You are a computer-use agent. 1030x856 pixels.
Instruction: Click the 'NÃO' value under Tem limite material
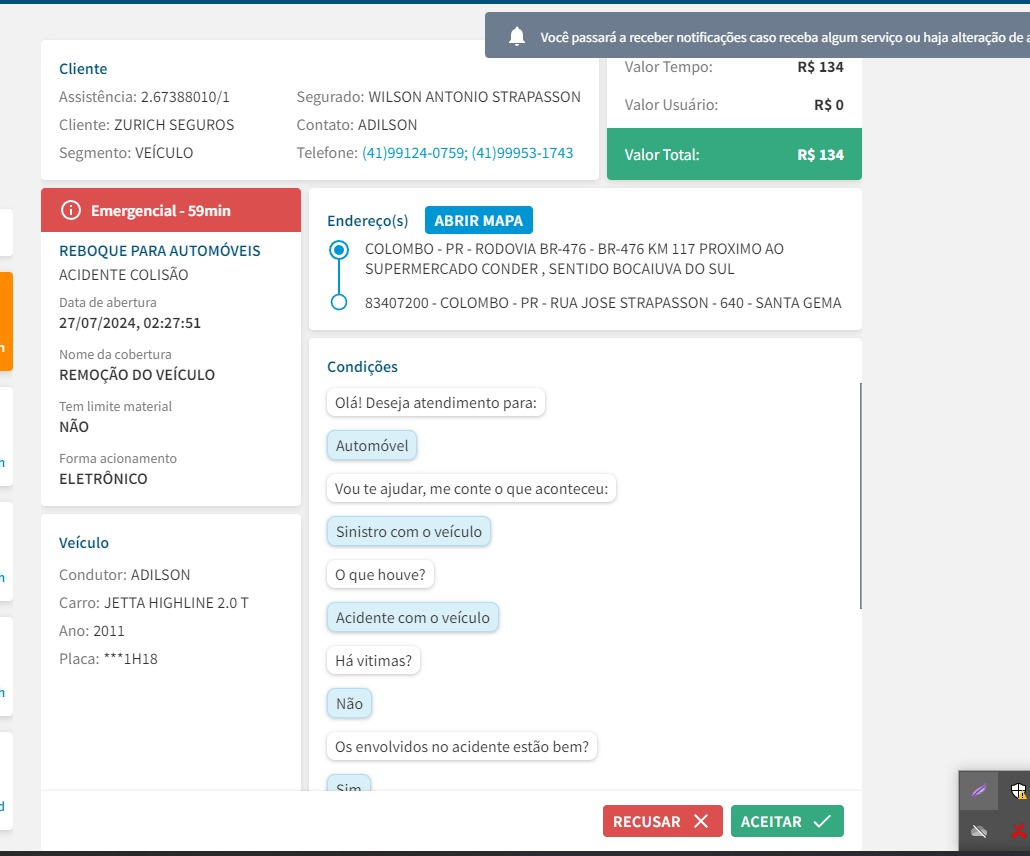point(74,427)
